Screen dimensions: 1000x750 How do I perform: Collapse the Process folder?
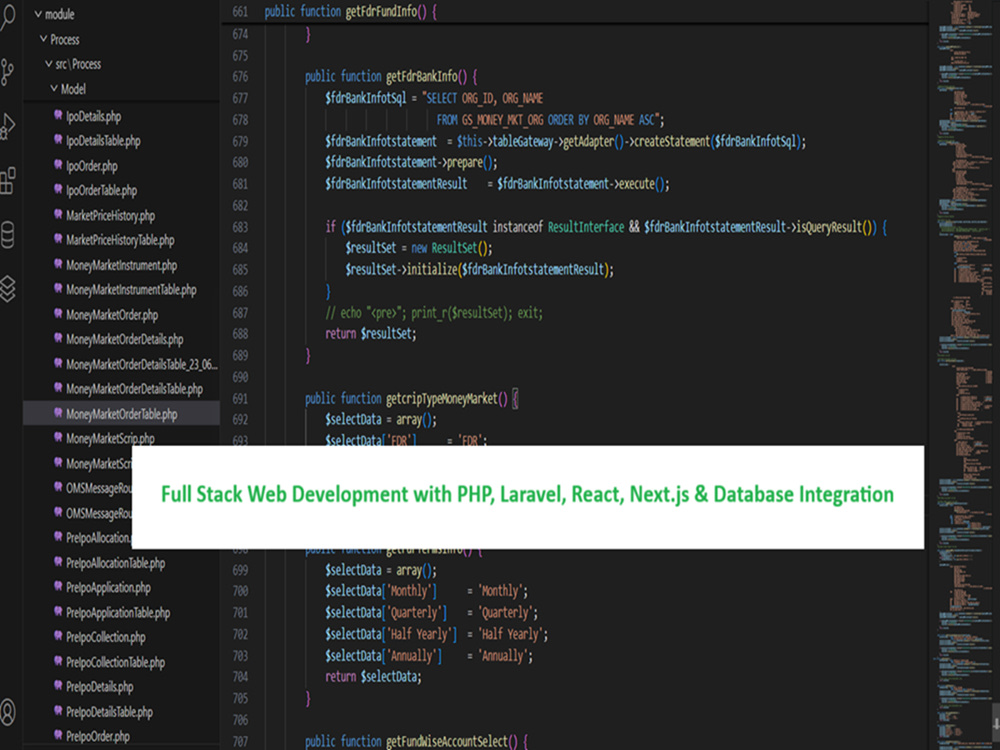pyautogui.click(x=59, y=39)
